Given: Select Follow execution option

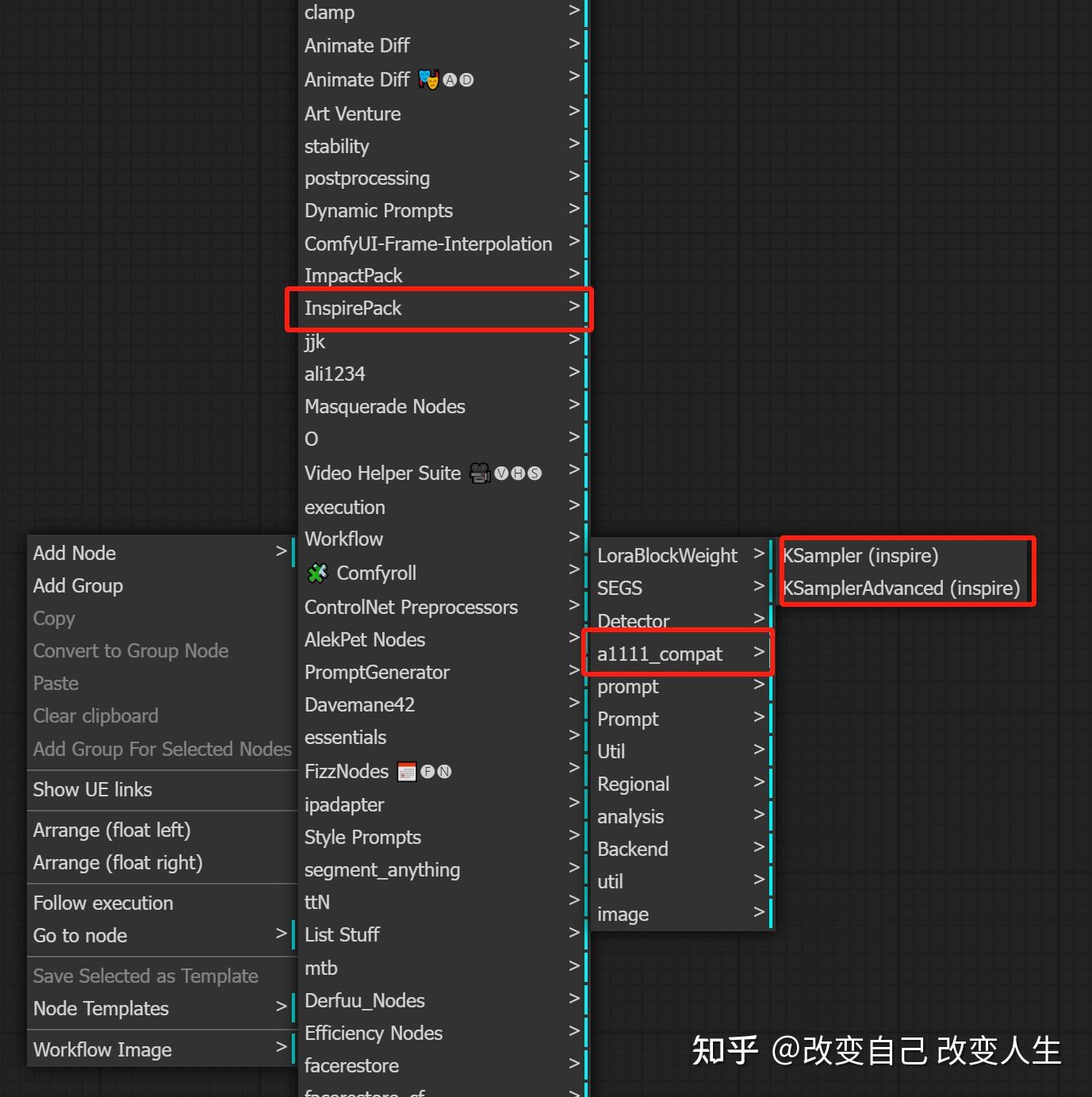Looking at the screenshot, I should pos(161,903).
